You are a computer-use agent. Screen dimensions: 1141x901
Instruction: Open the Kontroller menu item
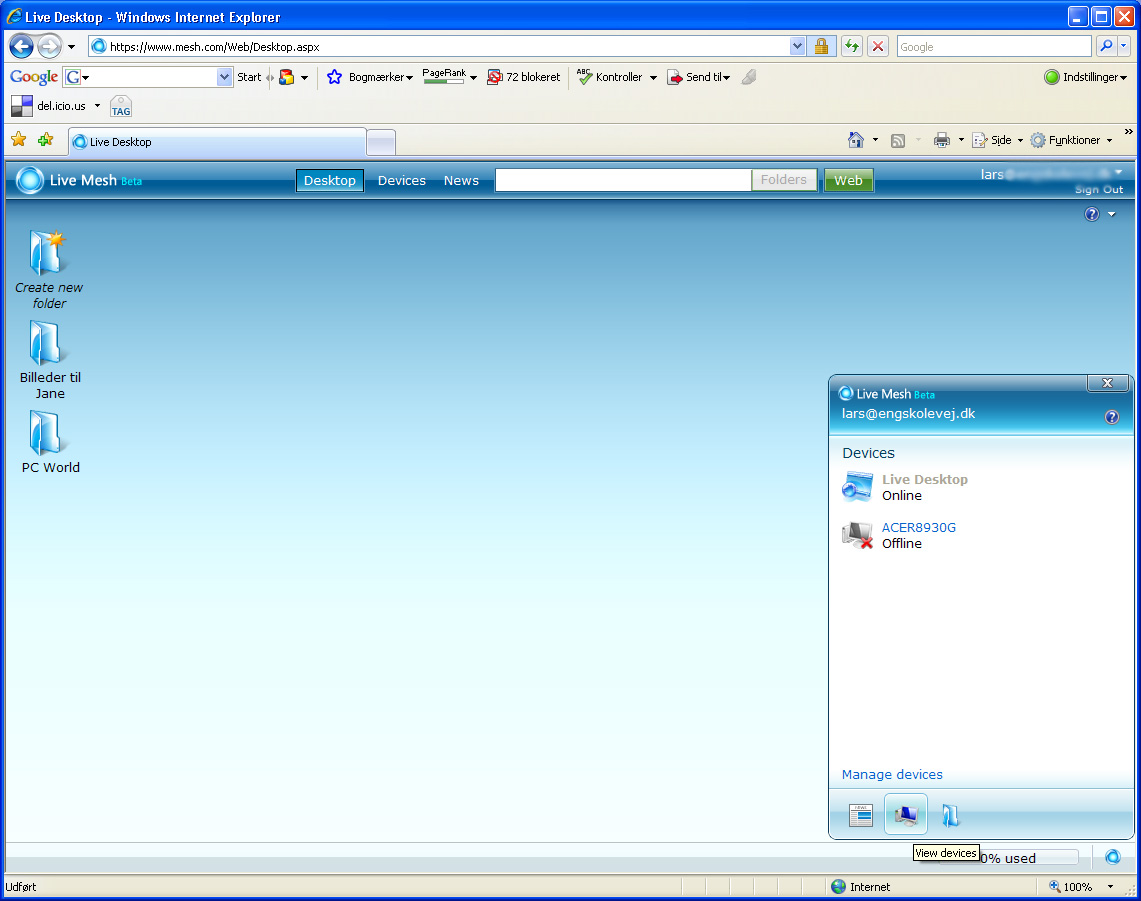(x=610, y=76)
